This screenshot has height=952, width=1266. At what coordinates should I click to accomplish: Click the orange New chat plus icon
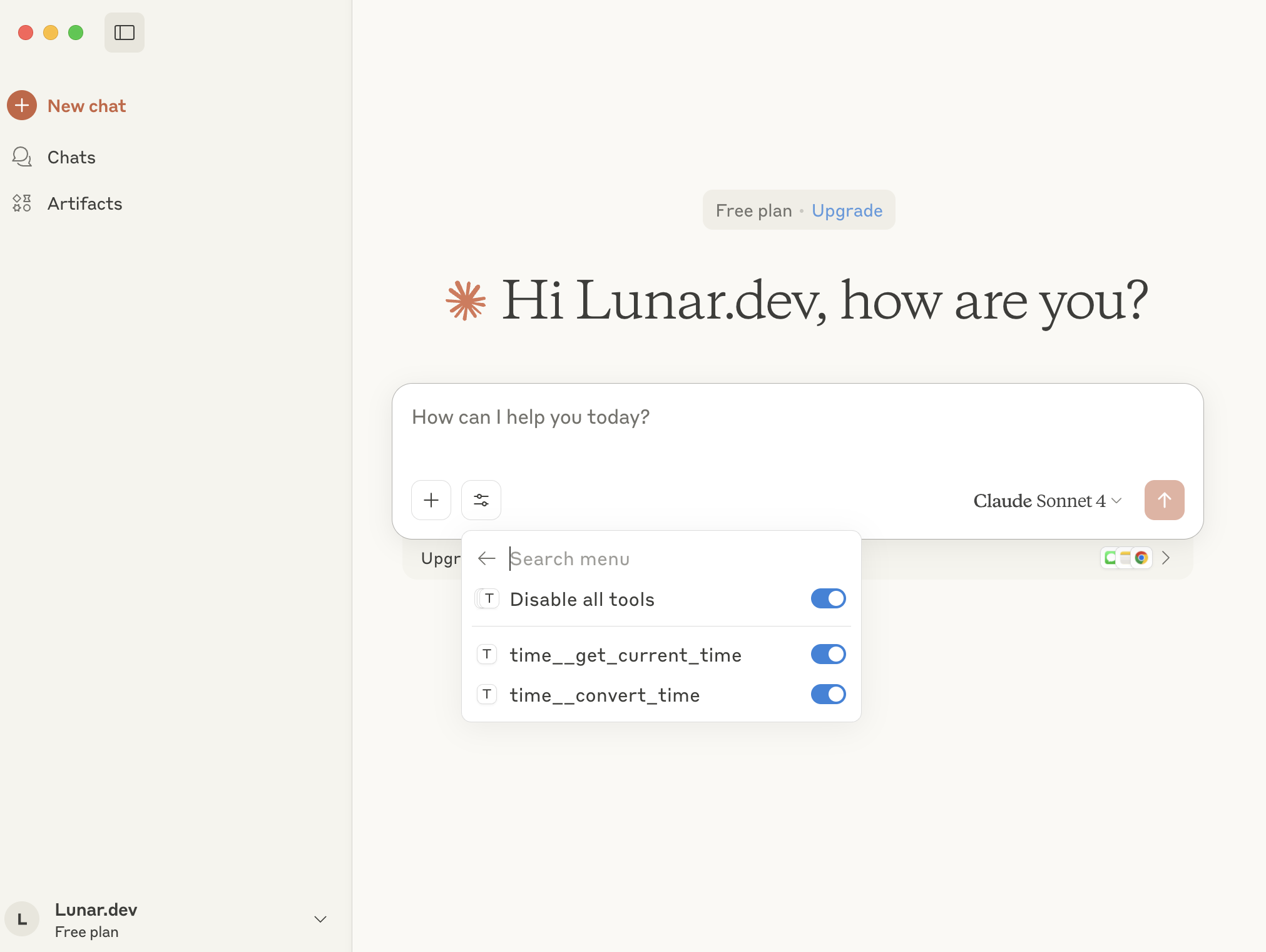pos(22,105)
